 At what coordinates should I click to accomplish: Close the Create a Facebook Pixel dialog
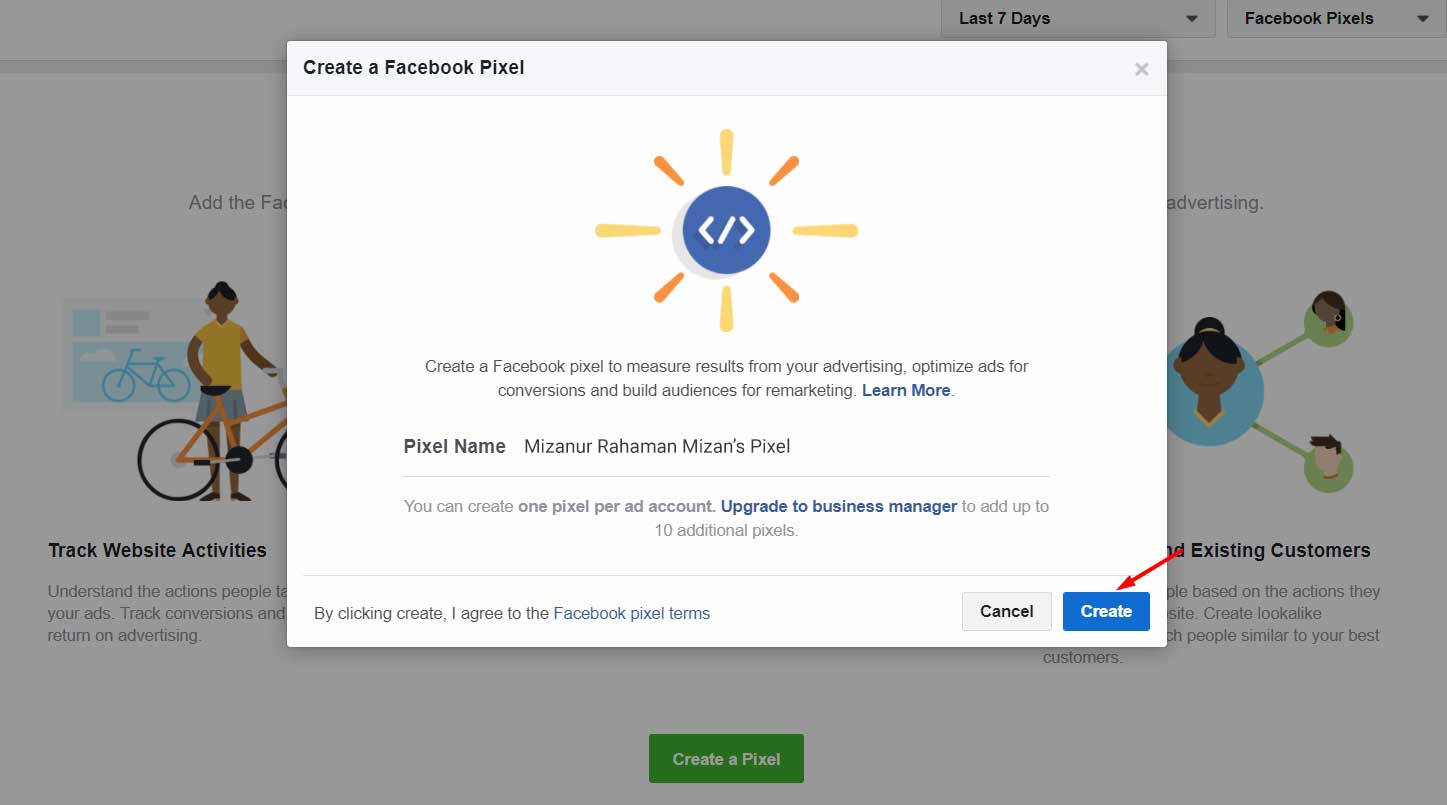(x=1141, y=69)
